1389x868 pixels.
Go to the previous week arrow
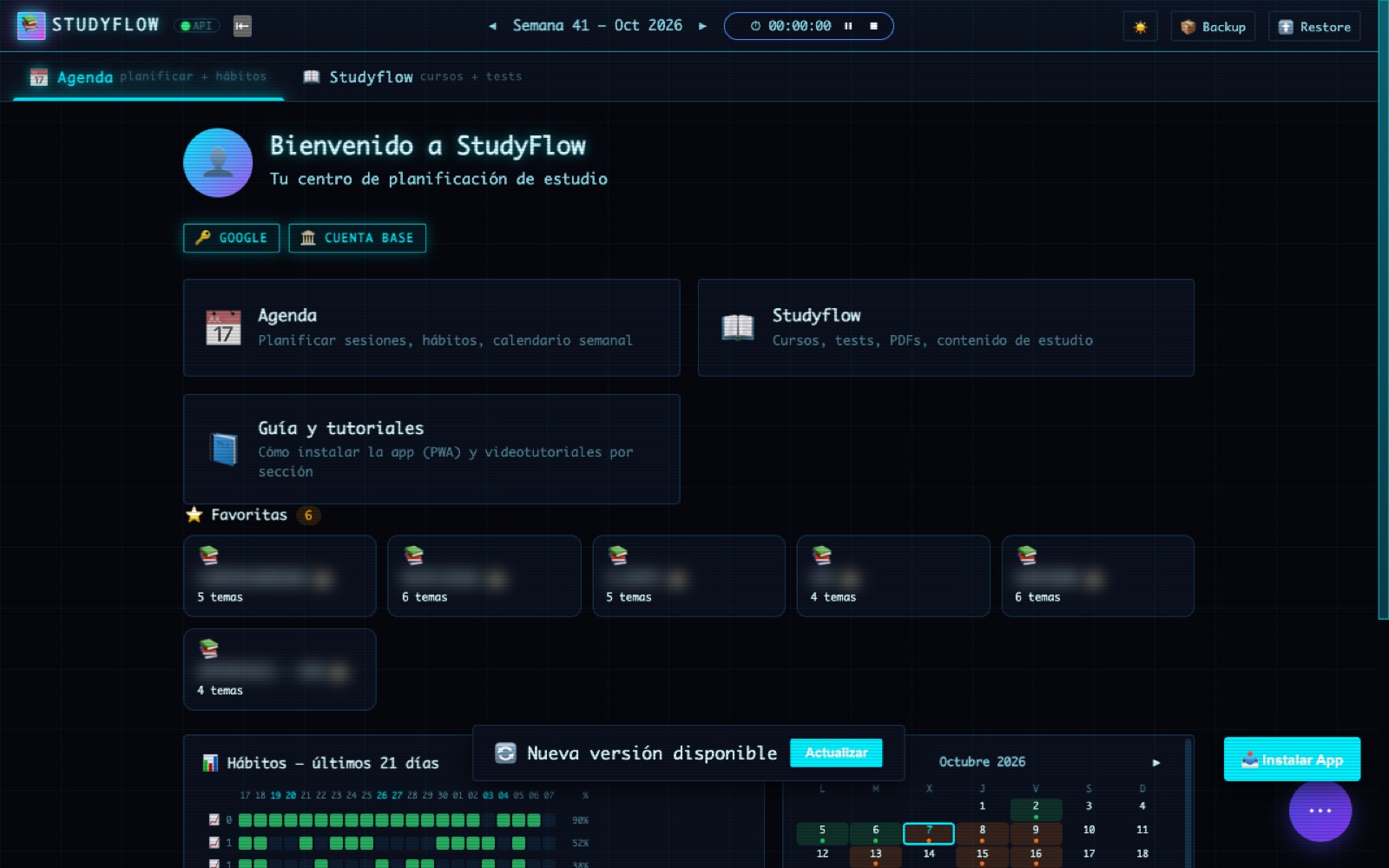click(492, 26)
